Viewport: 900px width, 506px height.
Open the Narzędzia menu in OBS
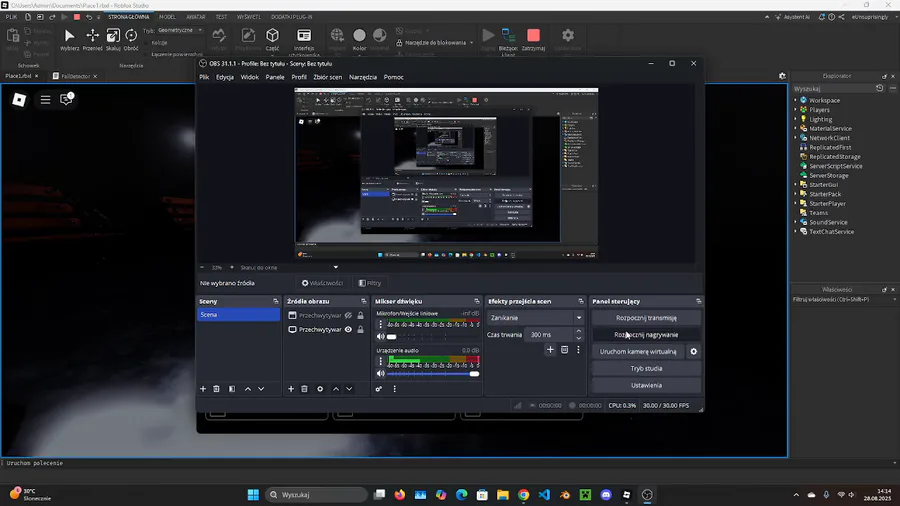pyautogui.click(x=363, y=77)
